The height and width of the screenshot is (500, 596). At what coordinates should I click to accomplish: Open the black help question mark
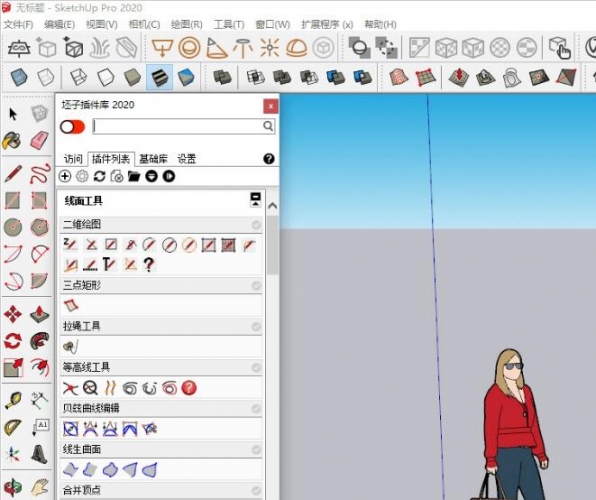[x=269, y=159]
